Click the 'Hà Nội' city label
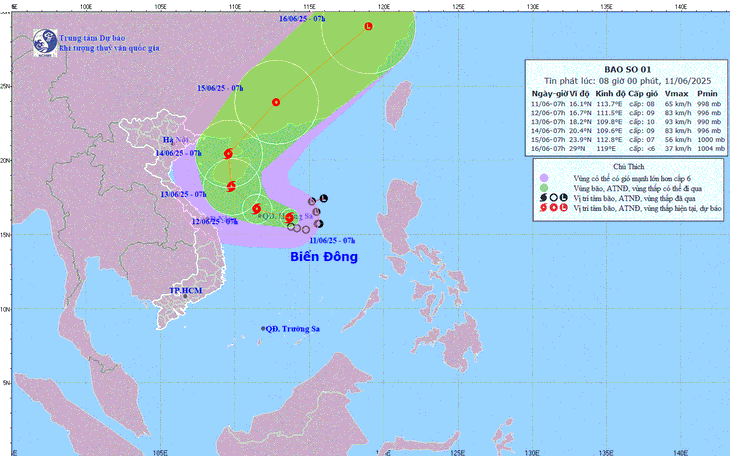 tap(176, 140)
